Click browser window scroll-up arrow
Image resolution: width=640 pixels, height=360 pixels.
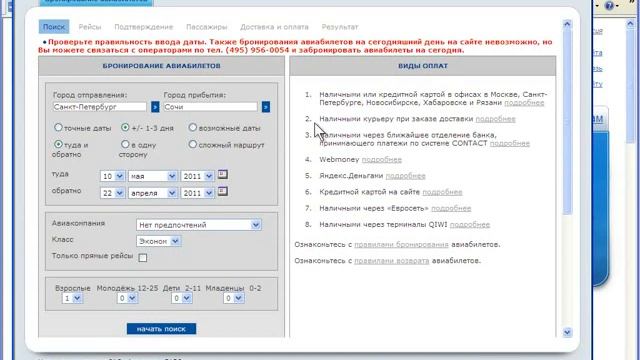(631, 24)
